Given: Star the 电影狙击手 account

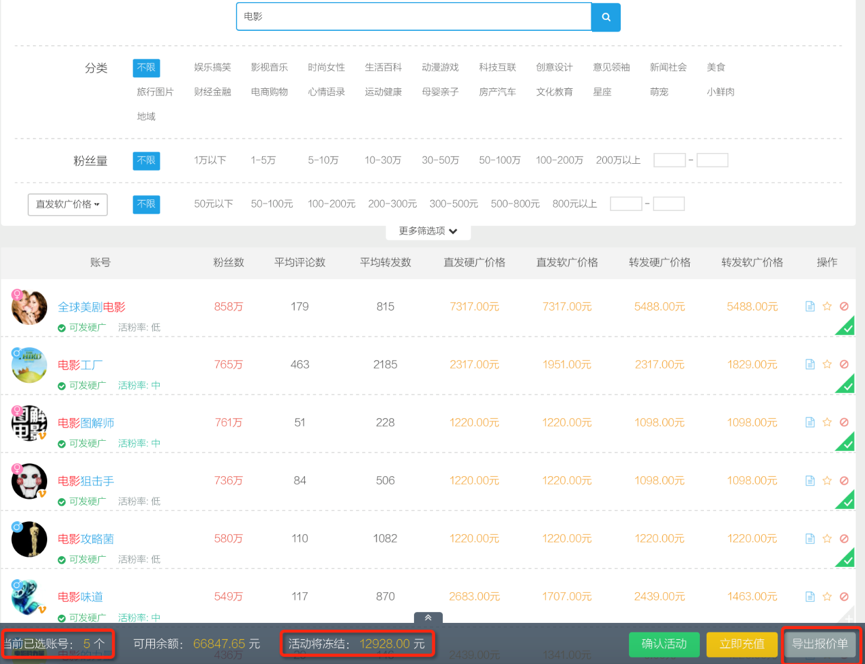Looking at the screenshot, I should pyautogui.click(x=827, y=481).
